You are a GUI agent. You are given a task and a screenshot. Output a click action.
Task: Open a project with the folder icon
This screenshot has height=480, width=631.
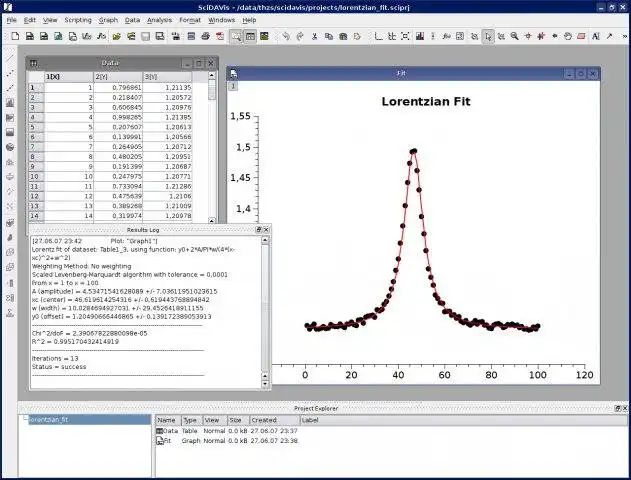click(x=117, y=36)
